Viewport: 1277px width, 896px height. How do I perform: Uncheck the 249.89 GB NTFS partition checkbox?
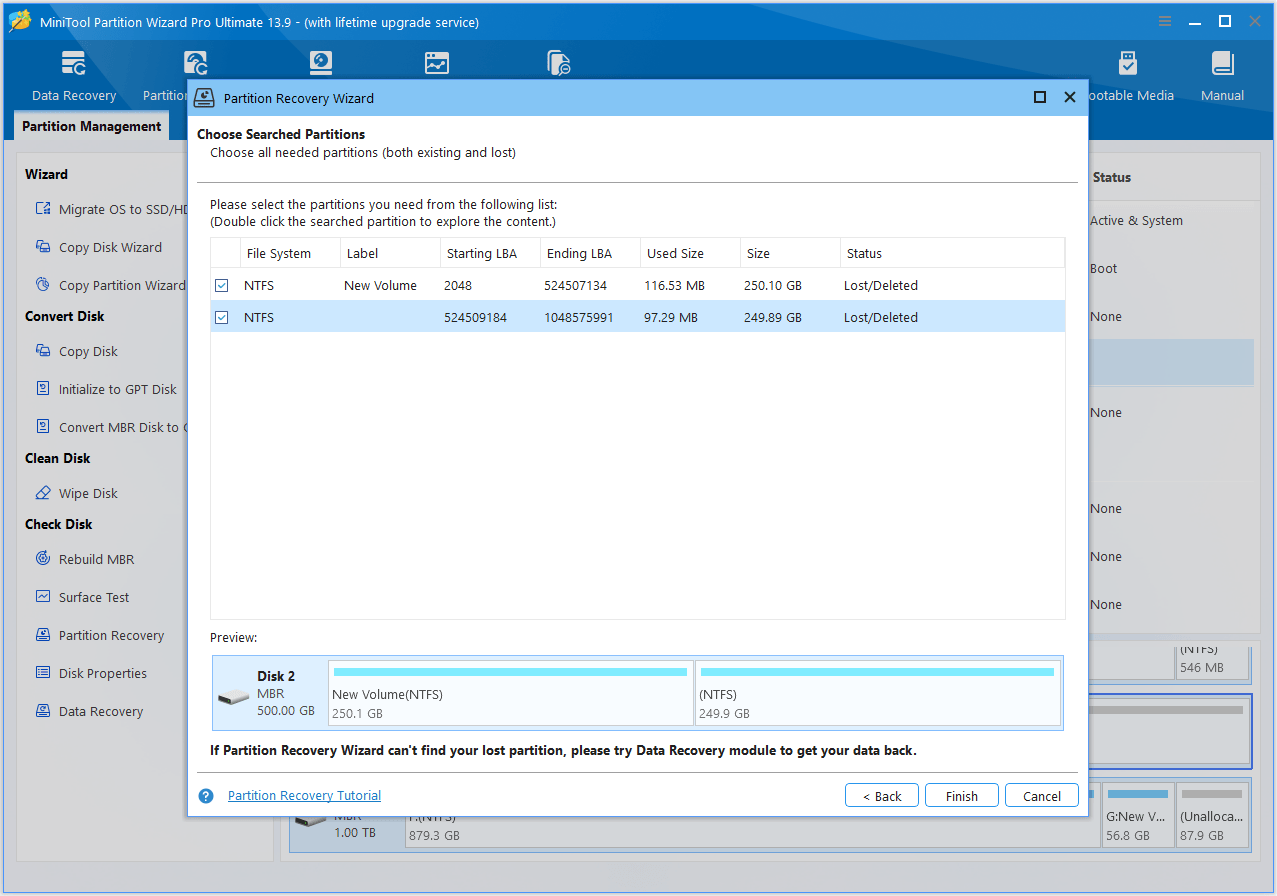(222, 318)
